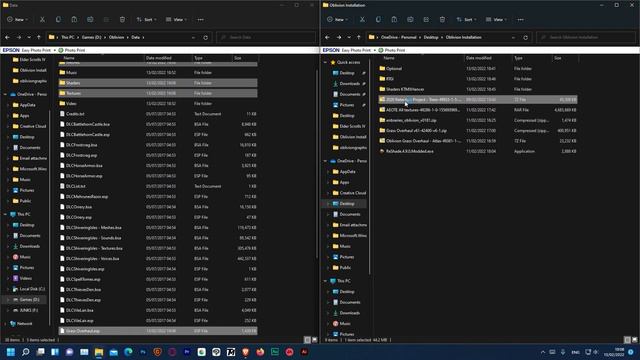Image resolution: width=640 pixels, height=360 pixels.
Task: Expand Games (D:) in Data window sidebar
Action: (x=8, y=300)
